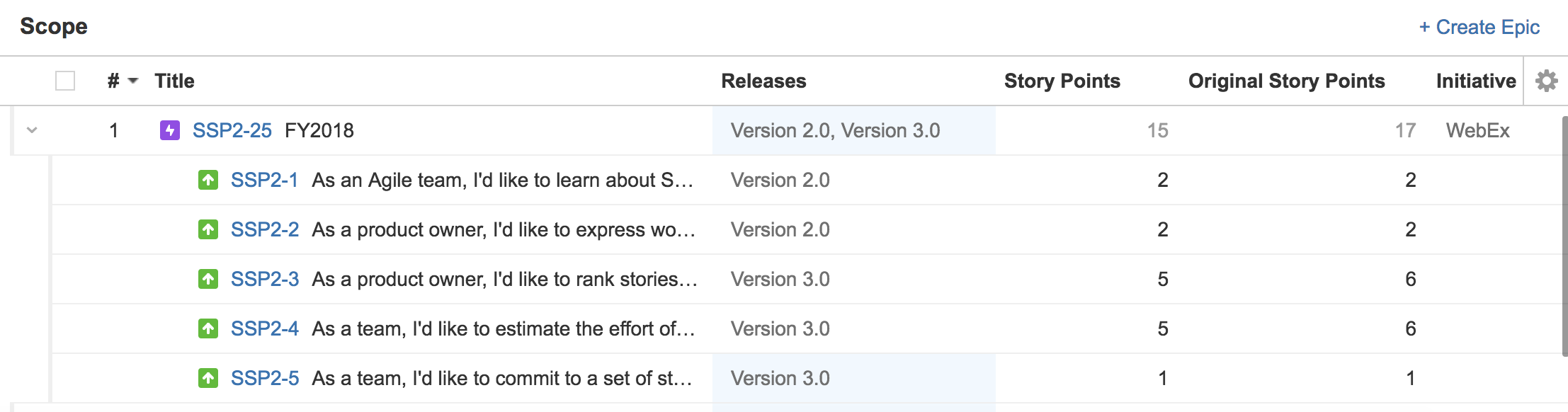Open the column settings gear icon
The width and height of the screenshot is (1568, 412).
click(1546, 81)
